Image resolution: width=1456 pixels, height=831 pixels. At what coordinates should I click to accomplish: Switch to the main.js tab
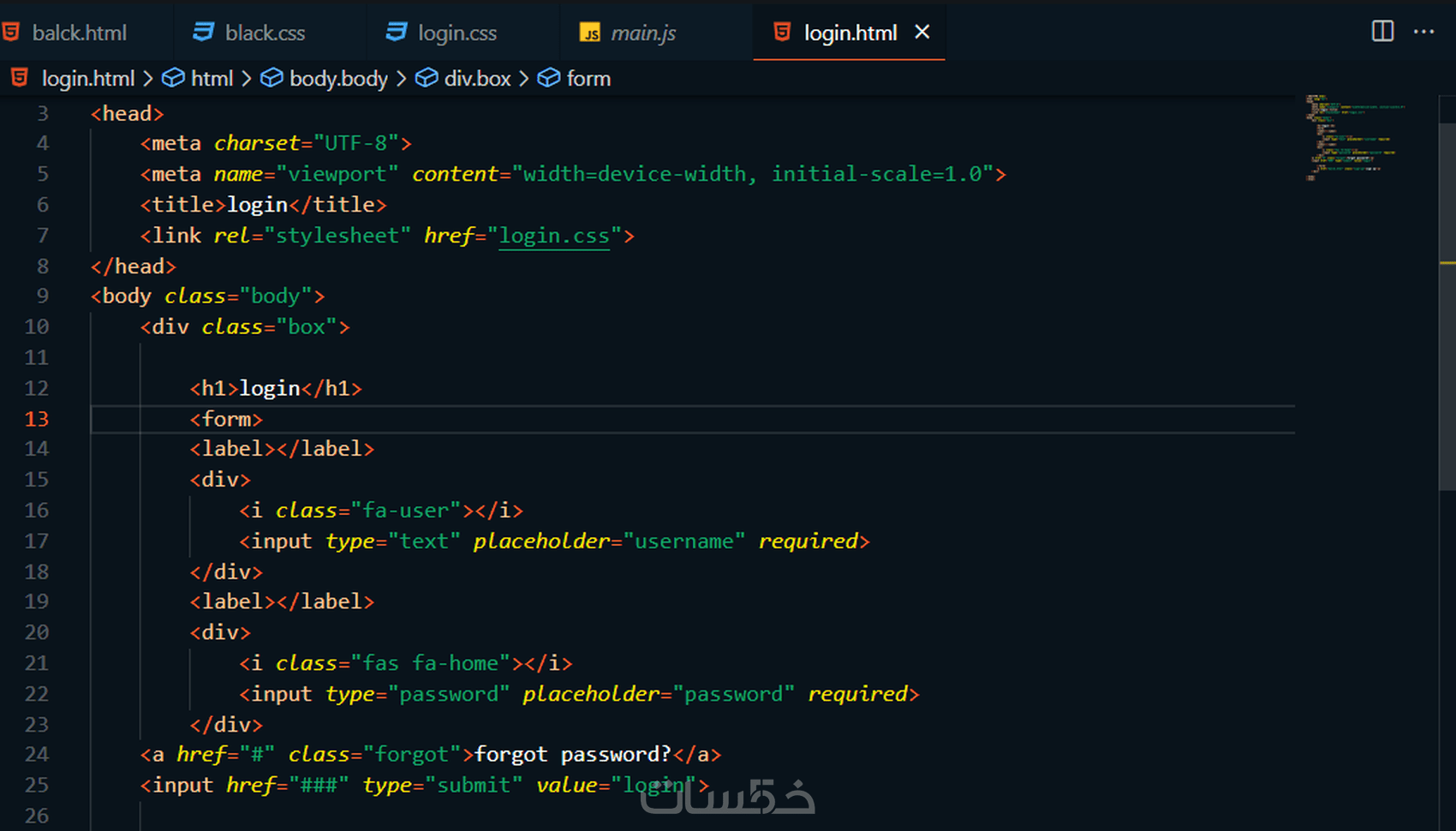tap(644, 33)
